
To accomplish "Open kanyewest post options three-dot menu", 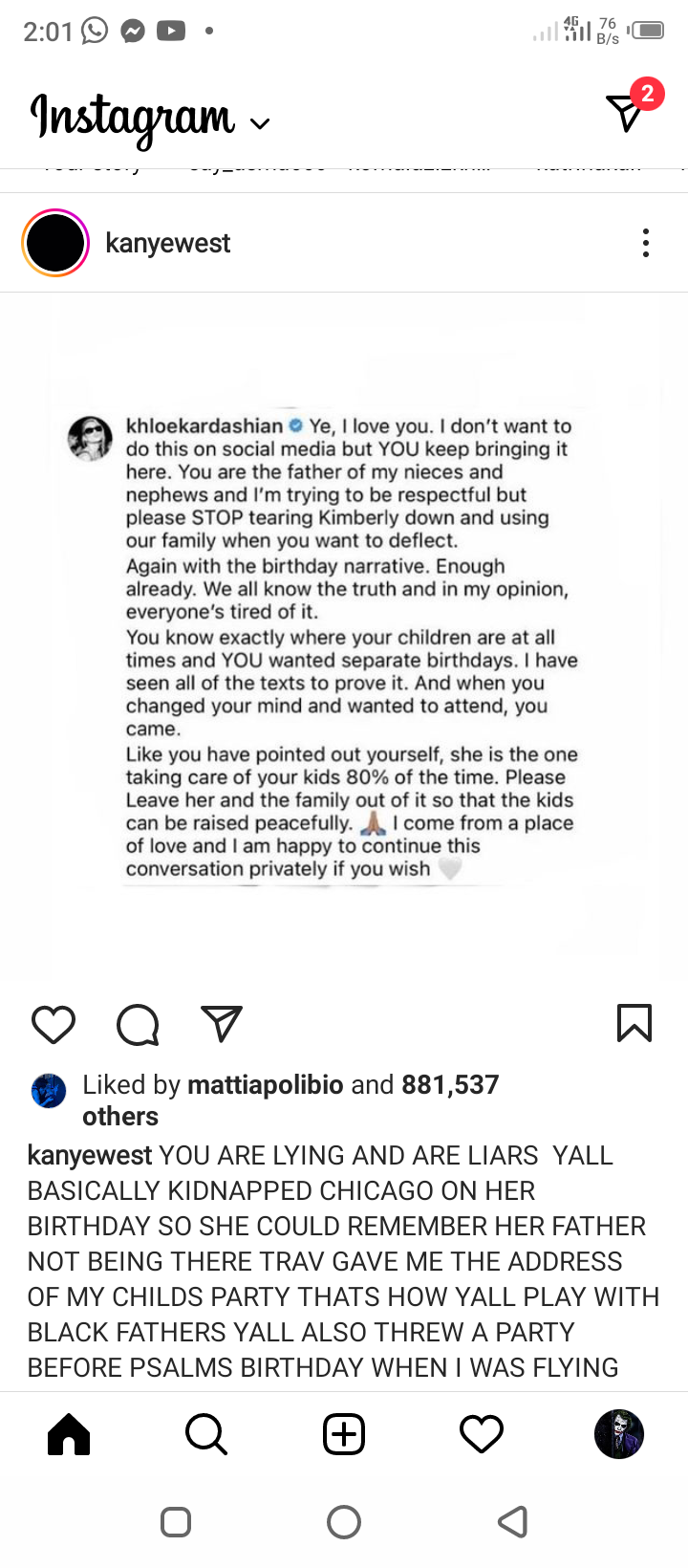I will (x=646, y=243).
